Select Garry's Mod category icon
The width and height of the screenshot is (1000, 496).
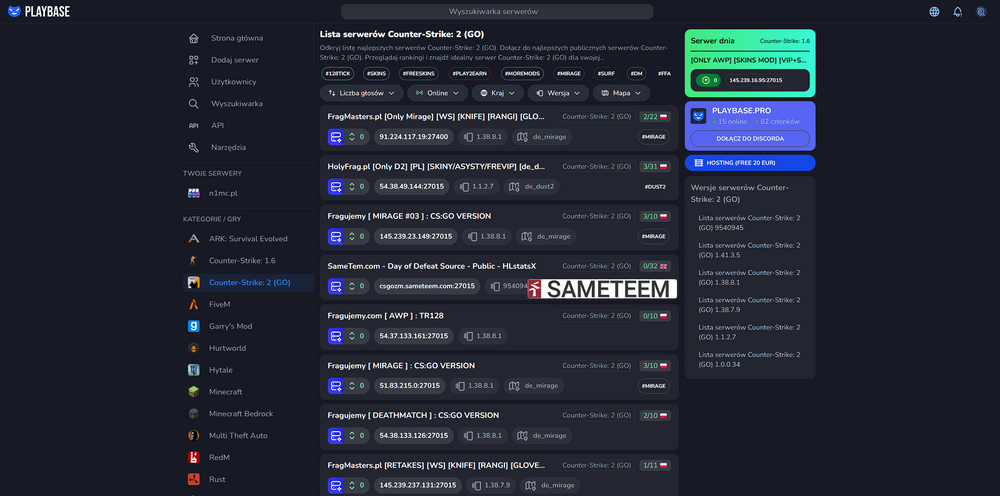(x=194, y=326)
